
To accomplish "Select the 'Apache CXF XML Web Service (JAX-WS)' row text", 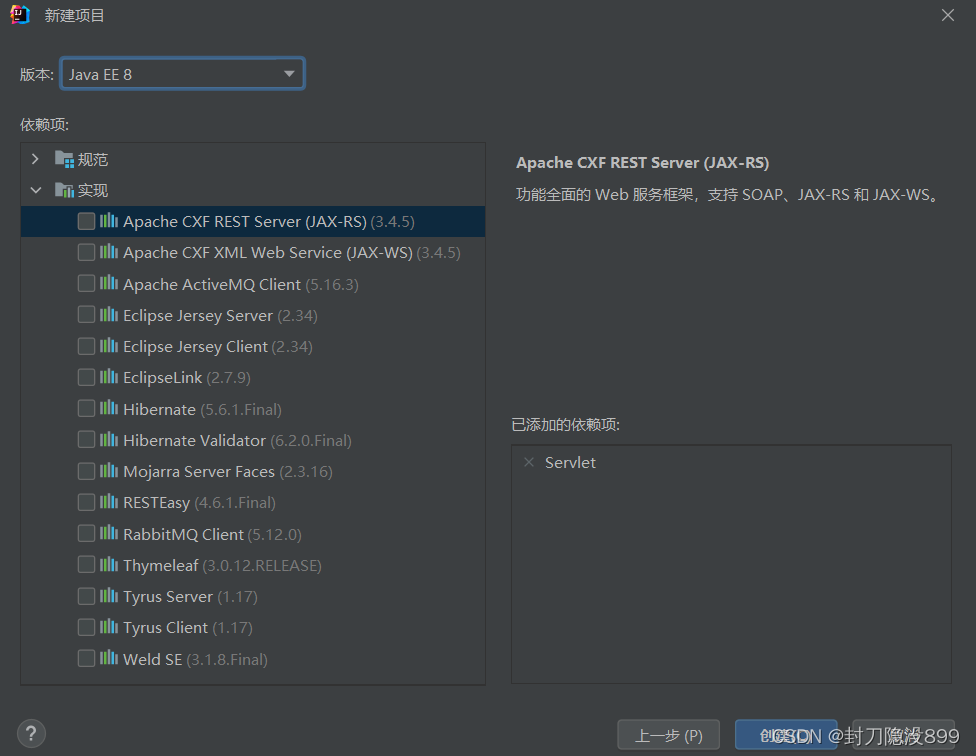I will [268, 253].
